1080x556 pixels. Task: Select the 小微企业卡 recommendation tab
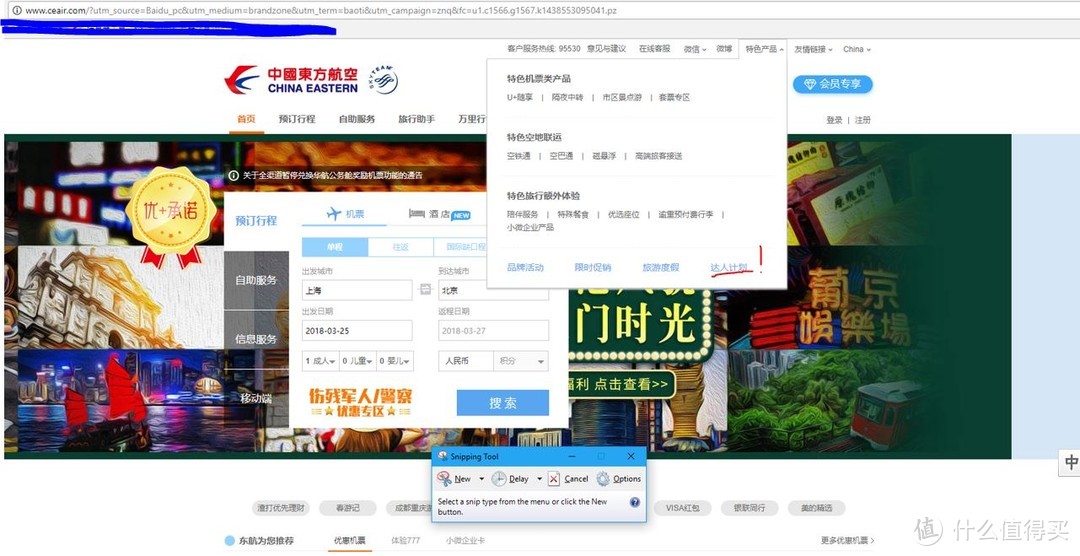click(x=465, y=541)
